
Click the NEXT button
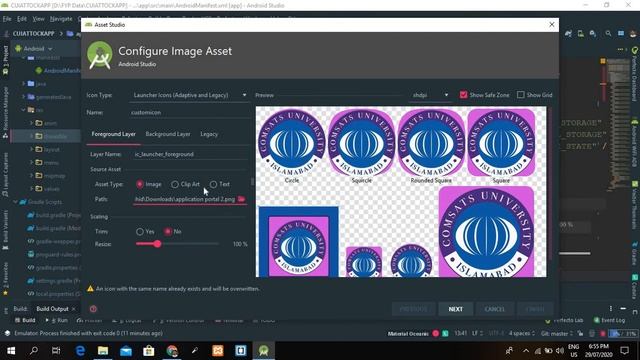tap(456, 309)
